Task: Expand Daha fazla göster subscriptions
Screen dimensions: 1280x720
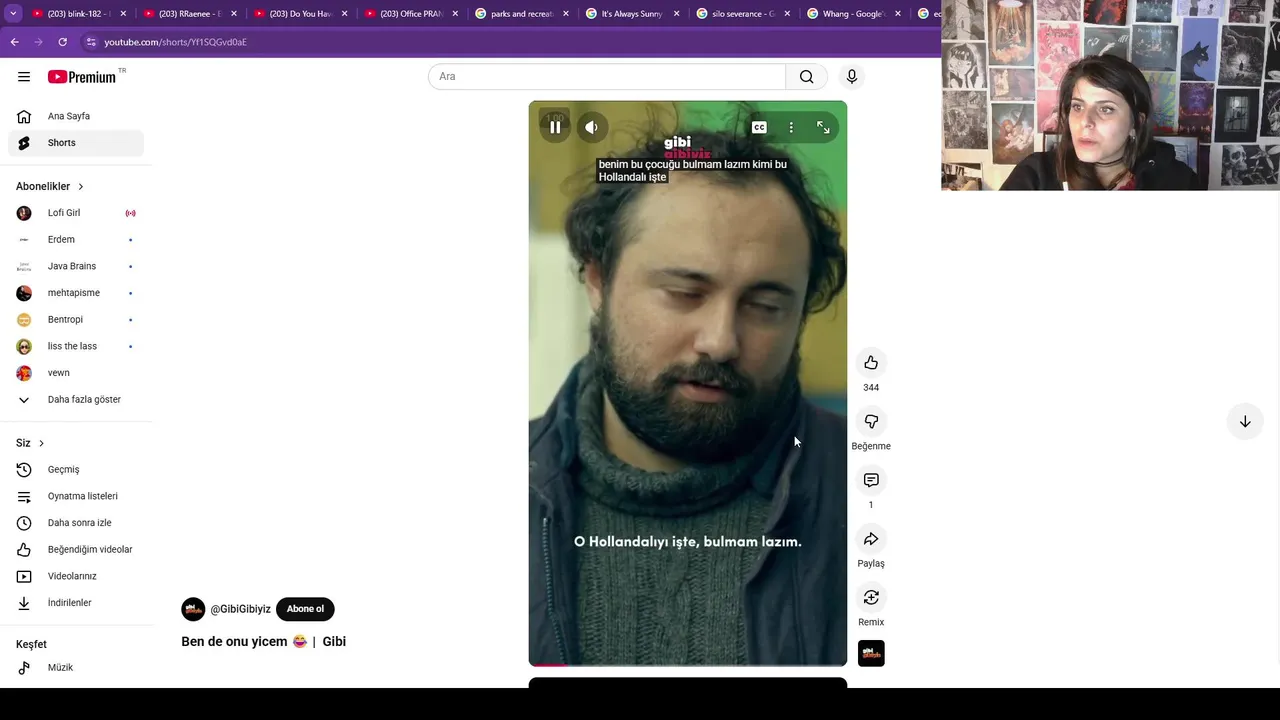Action: (76, 400)
